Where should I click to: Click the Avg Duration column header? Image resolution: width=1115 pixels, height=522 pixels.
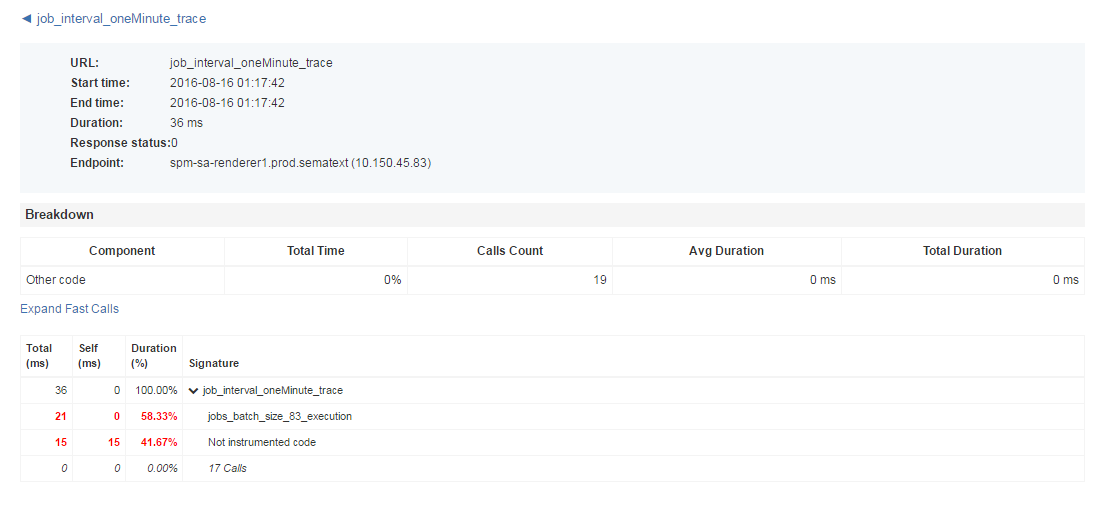[727, 251]
